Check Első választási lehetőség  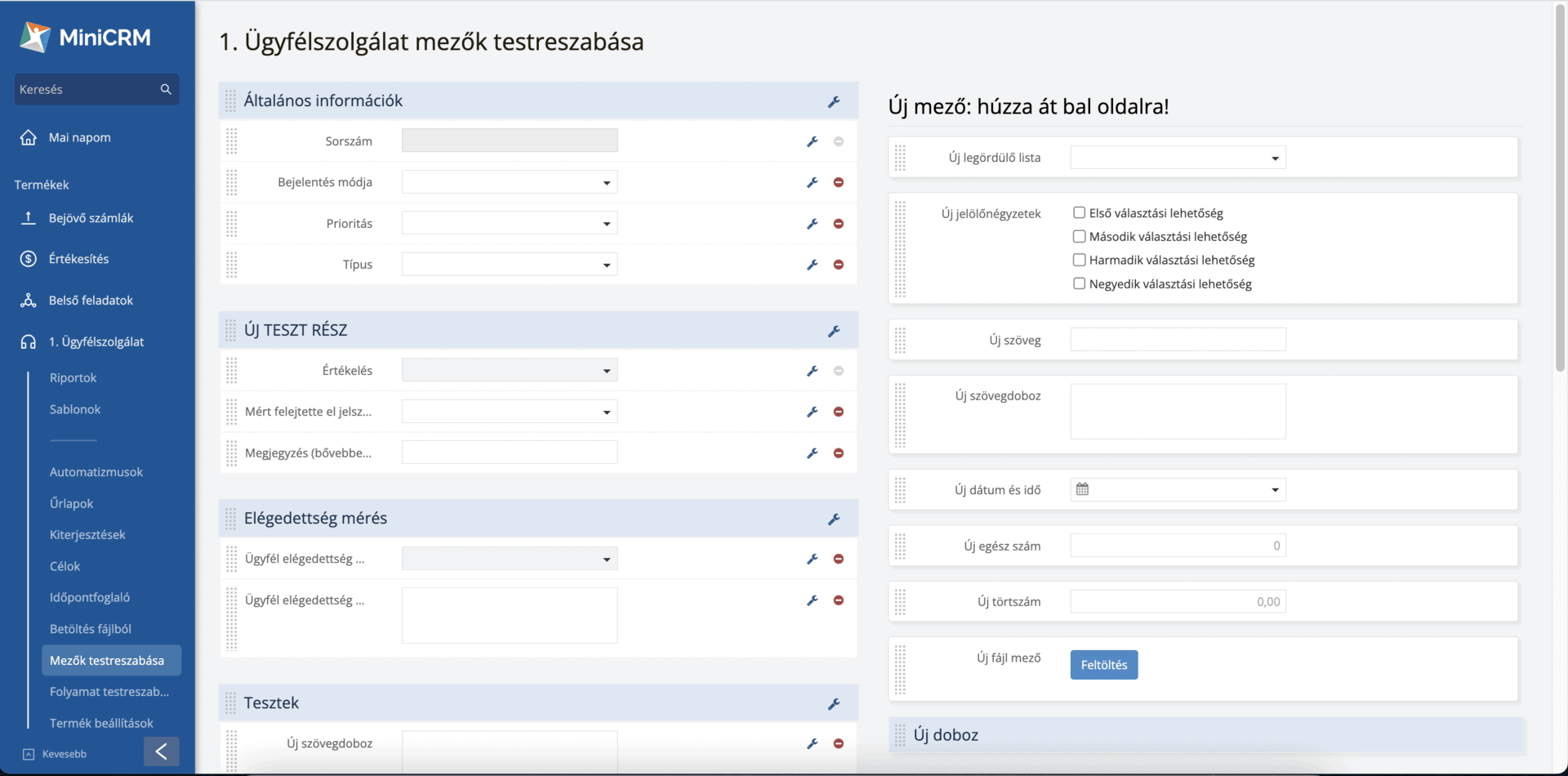click(x=1079, y=212)
